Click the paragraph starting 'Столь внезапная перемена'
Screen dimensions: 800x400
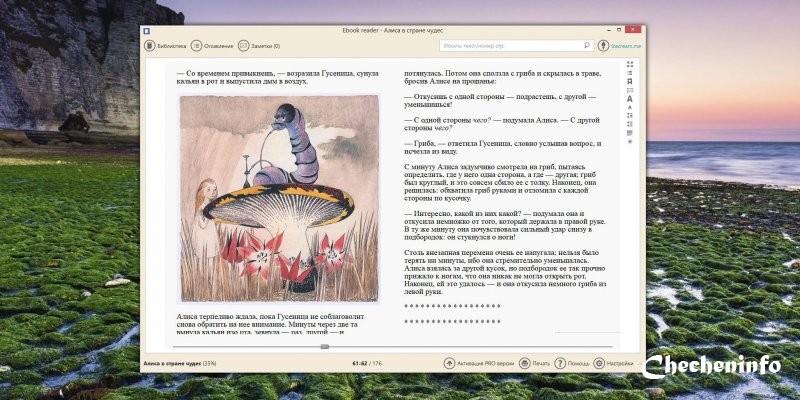point(505,272)
